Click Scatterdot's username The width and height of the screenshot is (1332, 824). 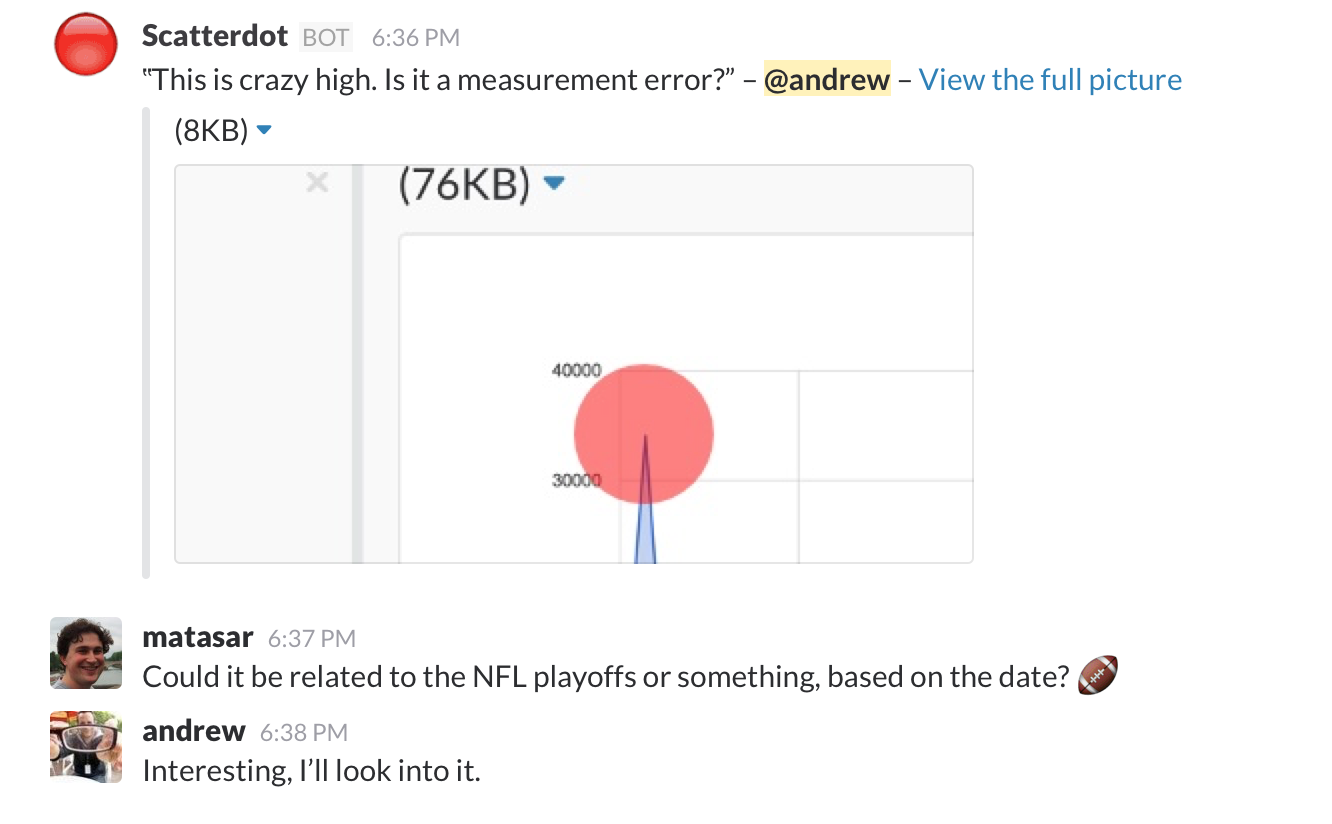tap(214, 36)
